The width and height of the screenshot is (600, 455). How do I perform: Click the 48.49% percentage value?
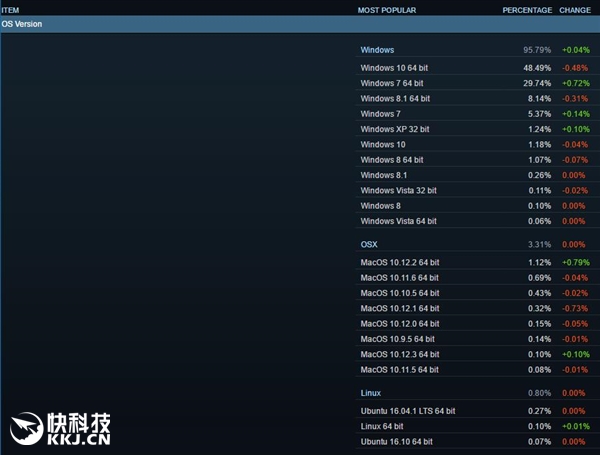(537, 68)
